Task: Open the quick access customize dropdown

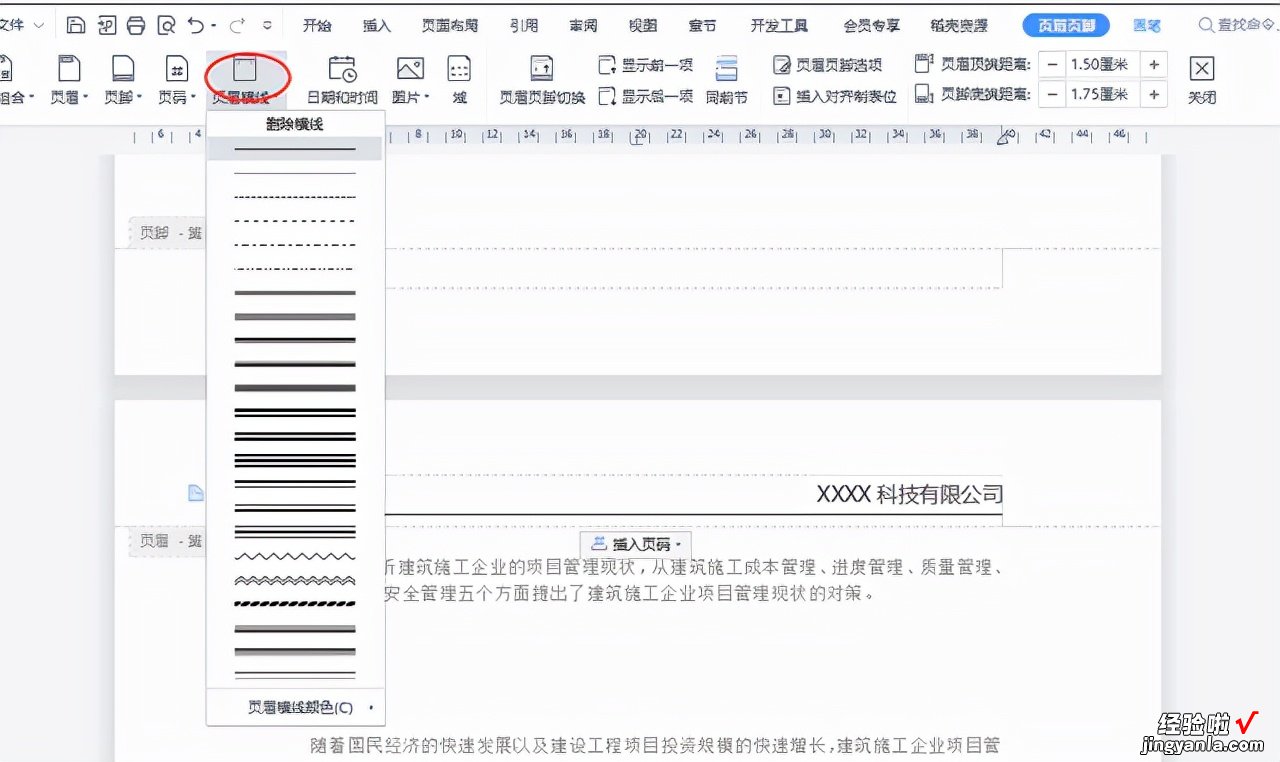Action: click(267, 26)
